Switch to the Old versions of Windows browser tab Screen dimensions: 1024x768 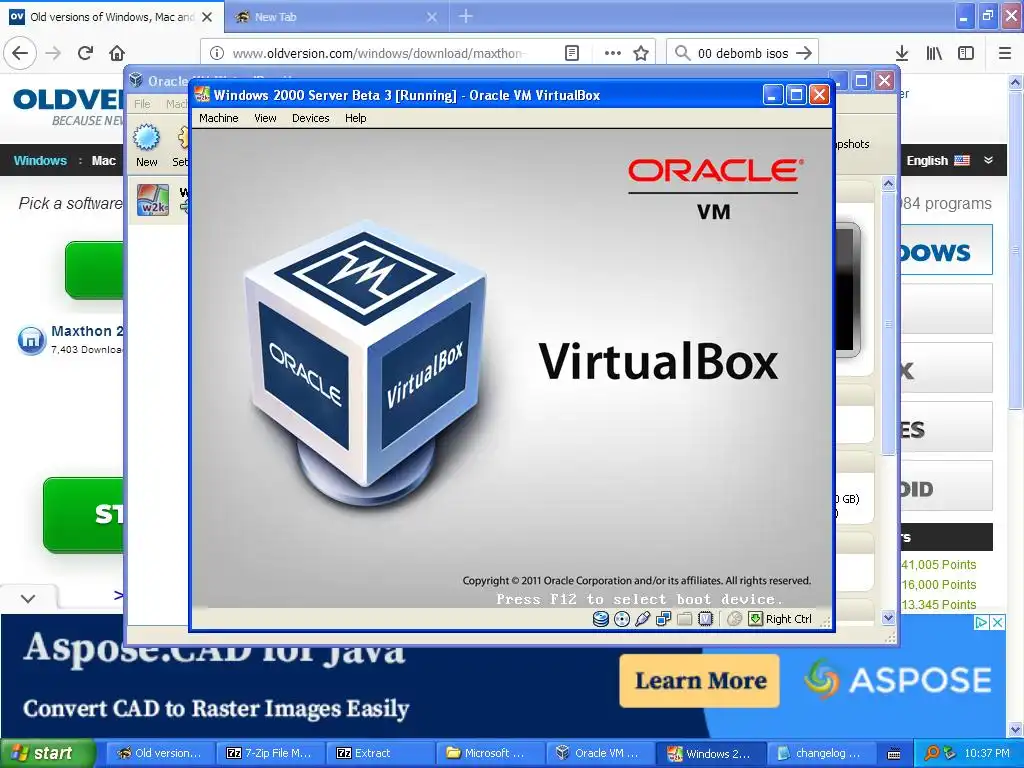point(112,17)
